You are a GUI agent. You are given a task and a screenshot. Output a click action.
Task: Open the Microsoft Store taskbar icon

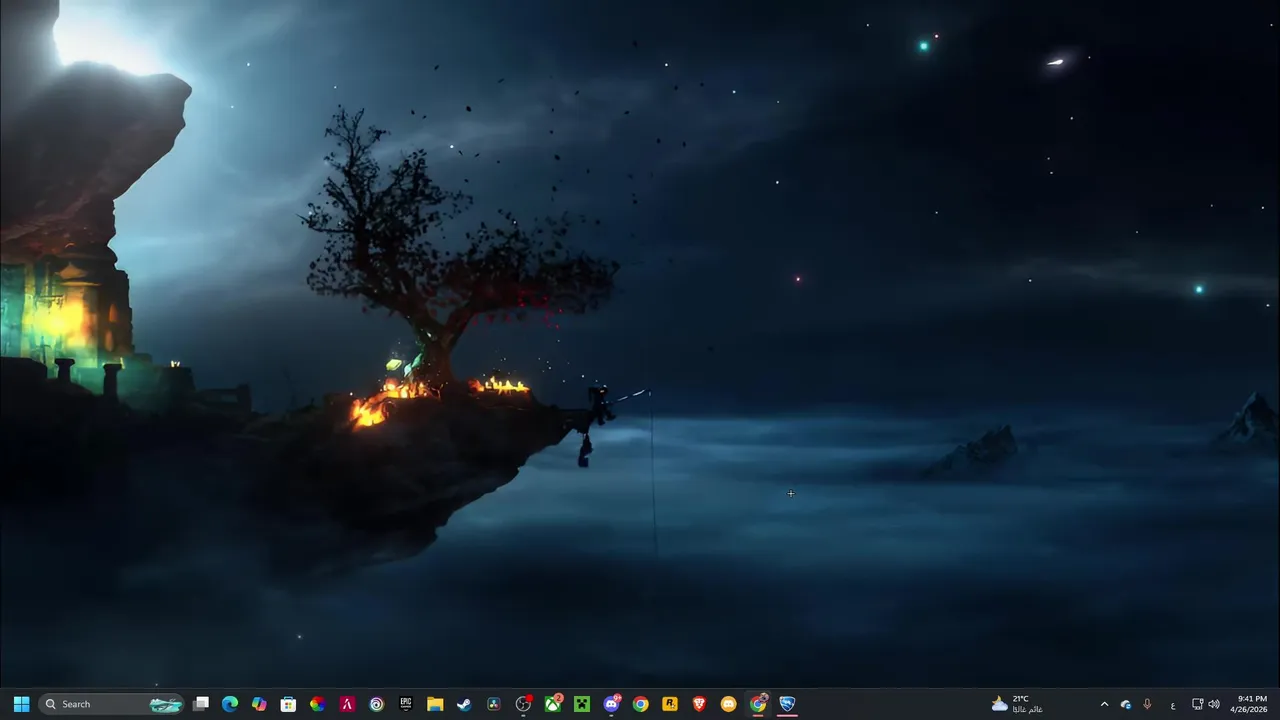point(288,704)
